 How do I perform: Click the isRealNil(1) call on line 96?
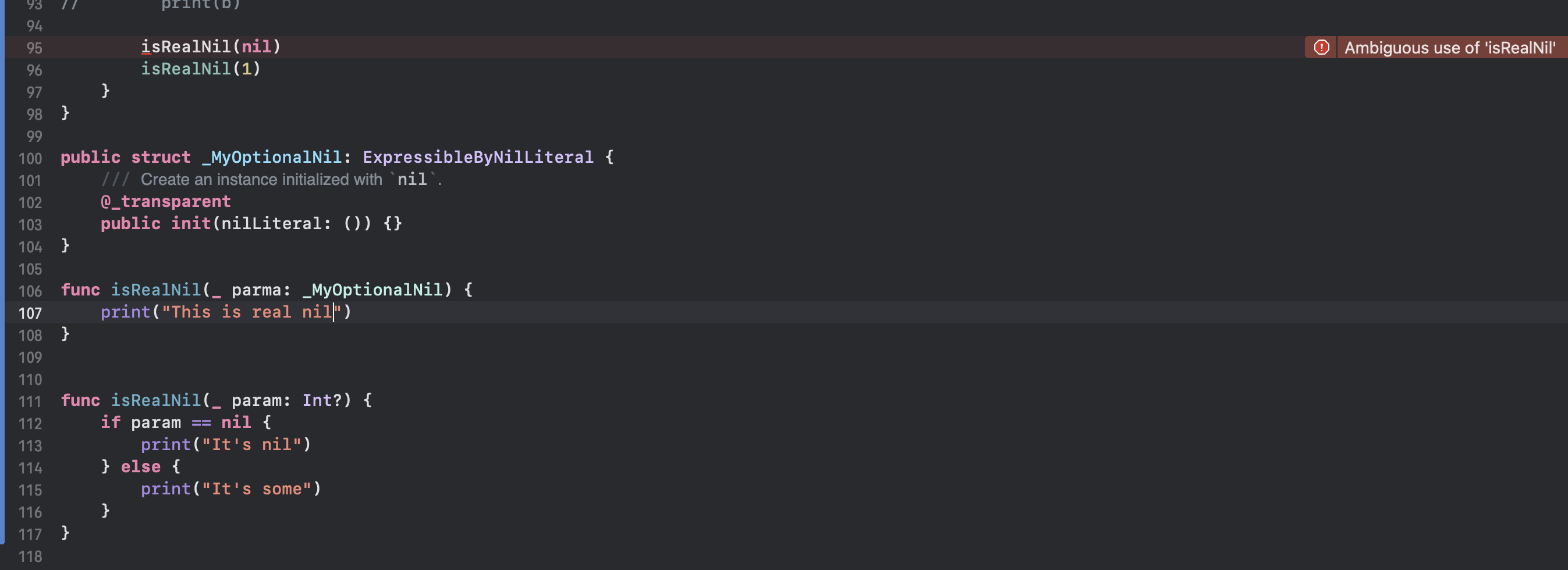[201, 69]
